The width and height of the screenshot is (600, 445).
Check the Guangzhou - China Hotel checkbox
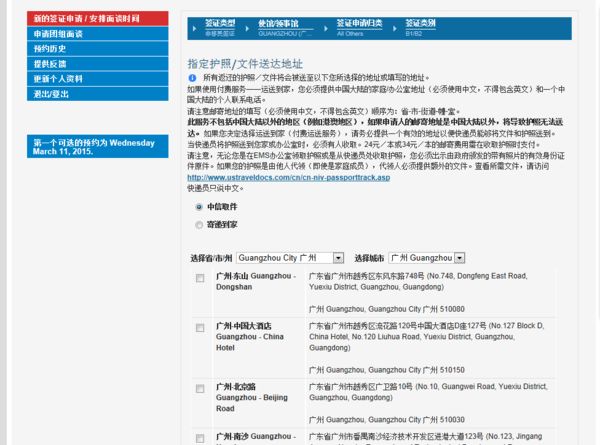198,327
